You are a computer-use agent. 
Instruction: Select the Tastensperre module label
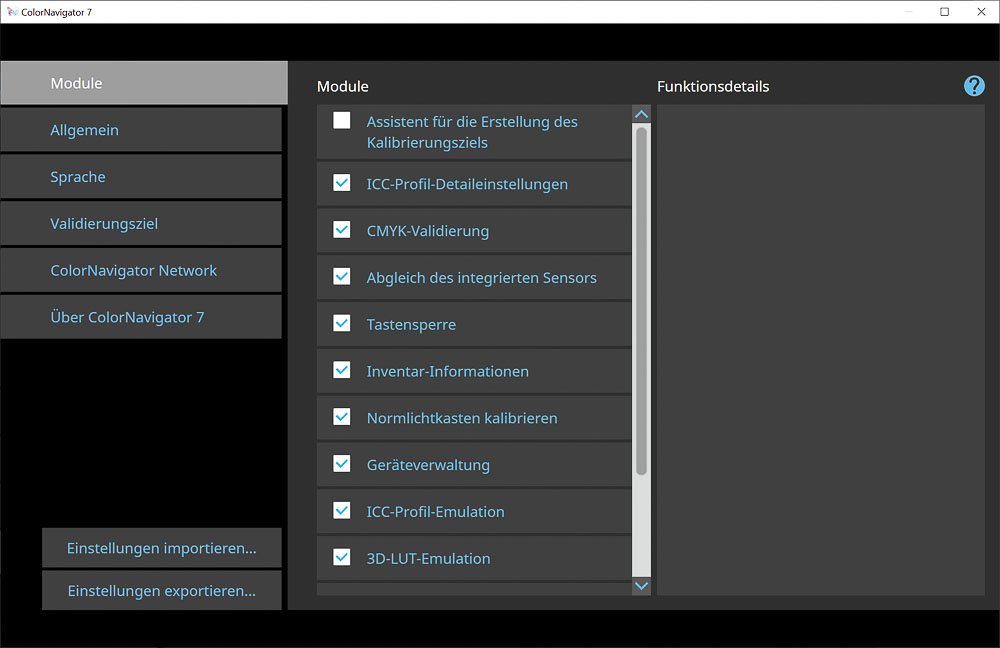point(411,325)
